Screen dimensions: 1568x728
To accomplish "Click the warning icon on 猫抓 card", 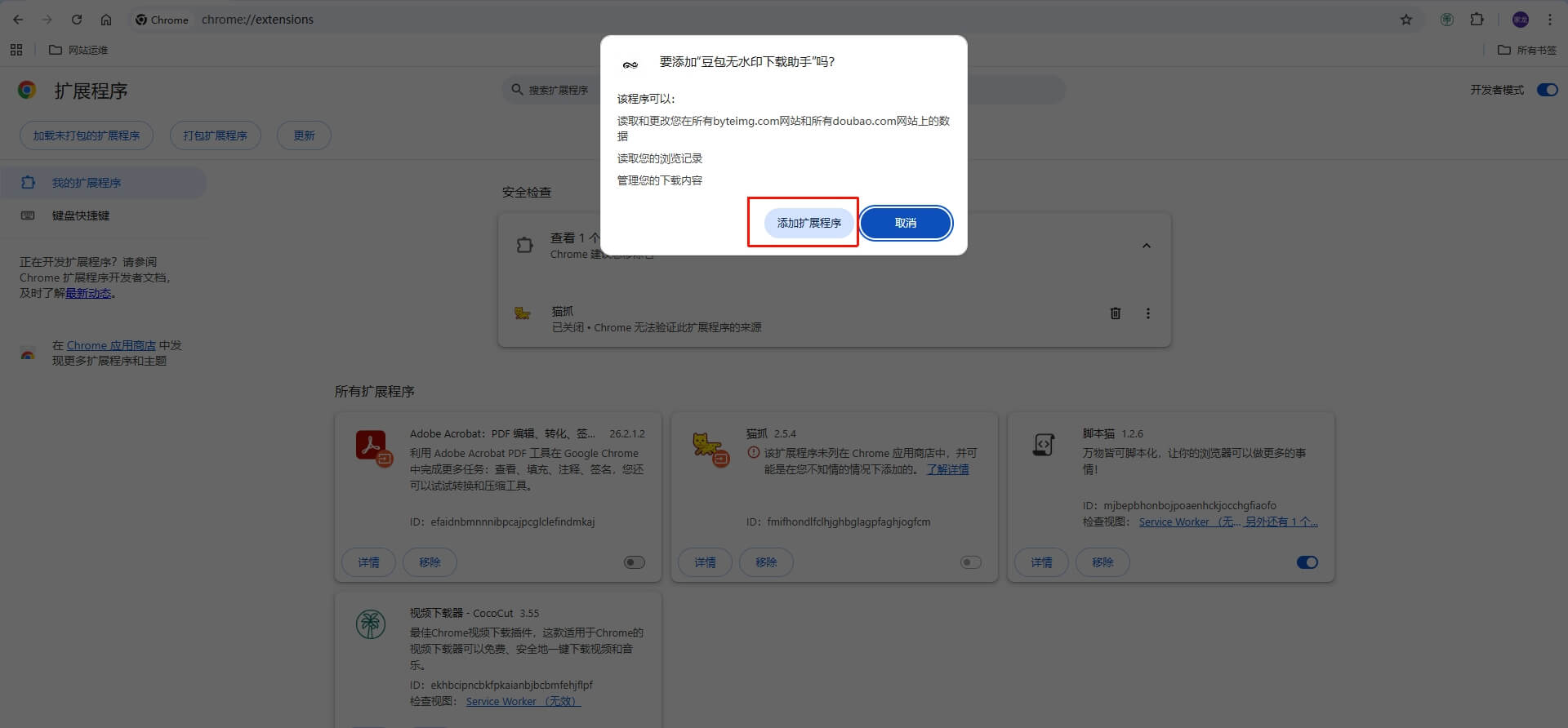I will [x=754, y=453].
